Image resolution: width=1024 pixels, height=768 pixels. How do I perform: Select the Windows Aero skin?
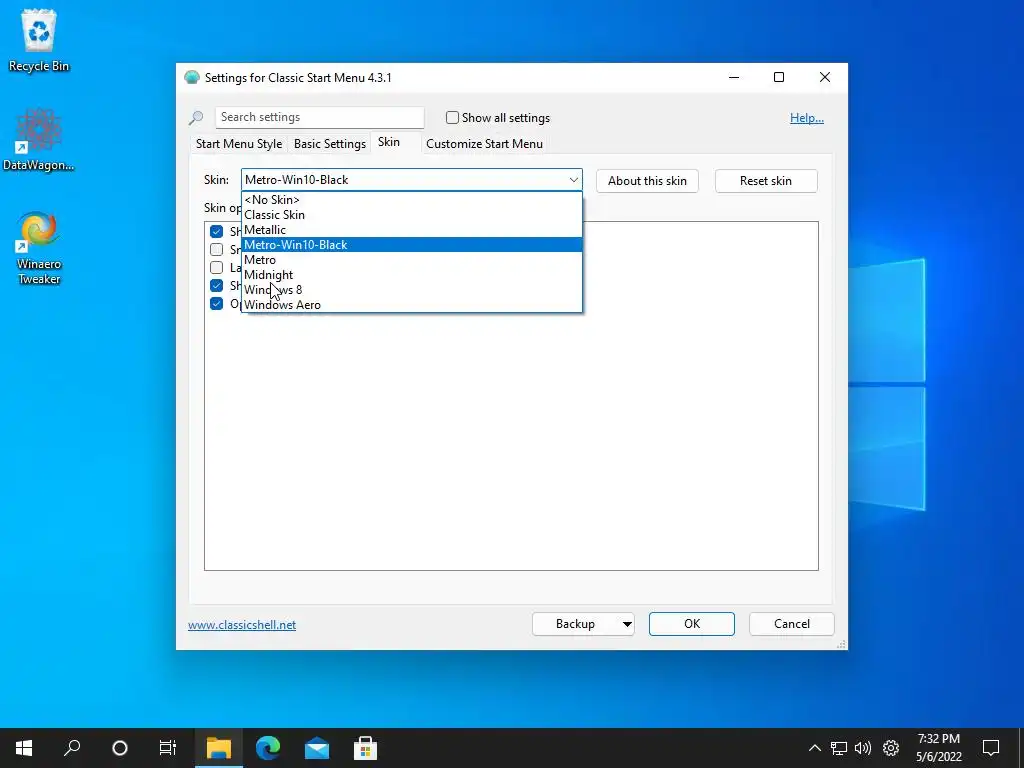[411, 305]
